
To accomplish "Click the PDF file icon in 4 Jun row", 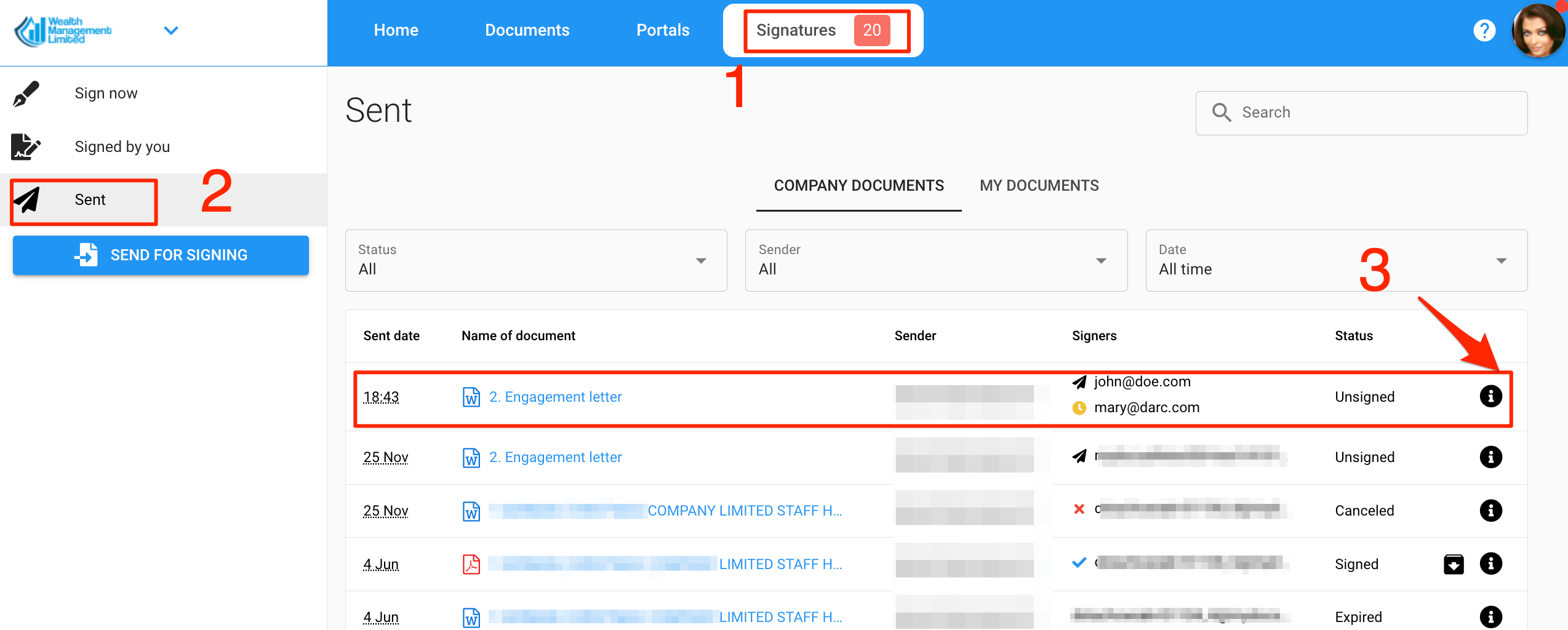I will pos(471,564).
